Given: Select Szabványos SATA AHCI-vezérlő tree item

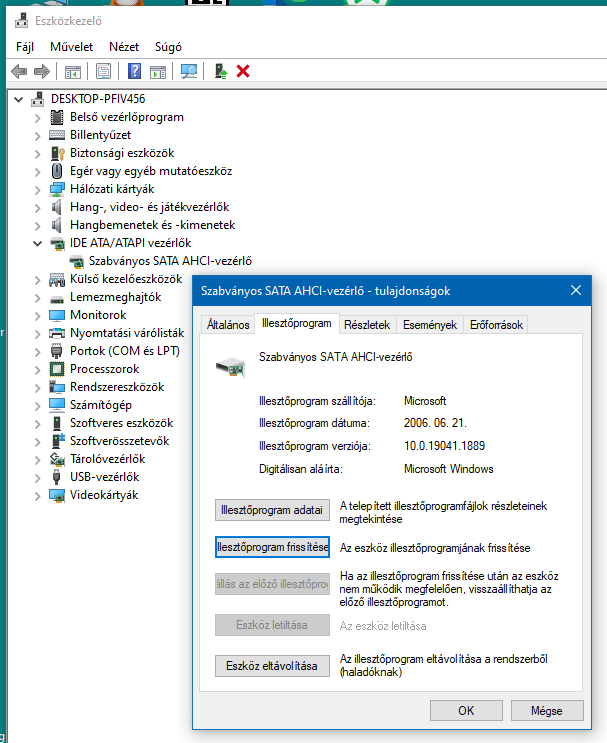Looking at the screenshot, I should click(x=170, y=261).
